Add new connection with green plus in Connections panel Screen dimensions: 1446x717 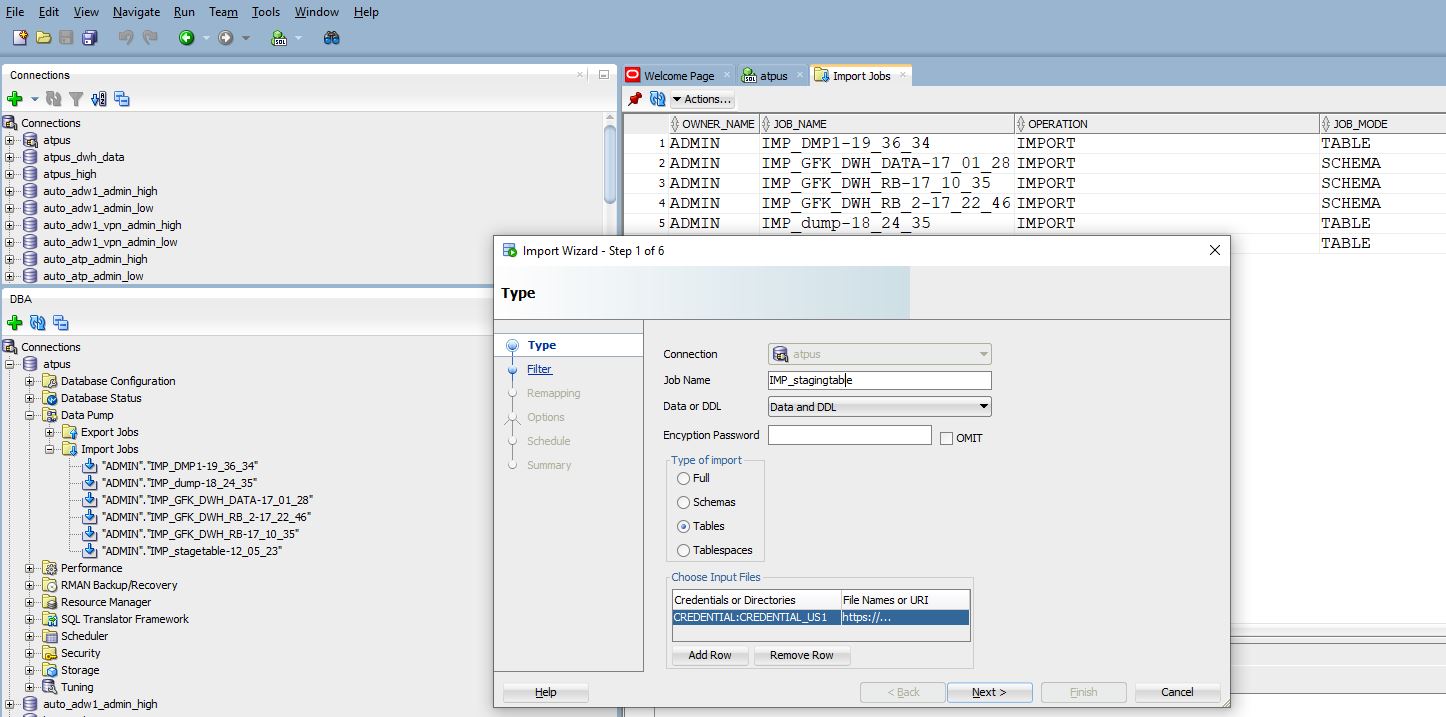pyautogui.click(x=14, y=99)
